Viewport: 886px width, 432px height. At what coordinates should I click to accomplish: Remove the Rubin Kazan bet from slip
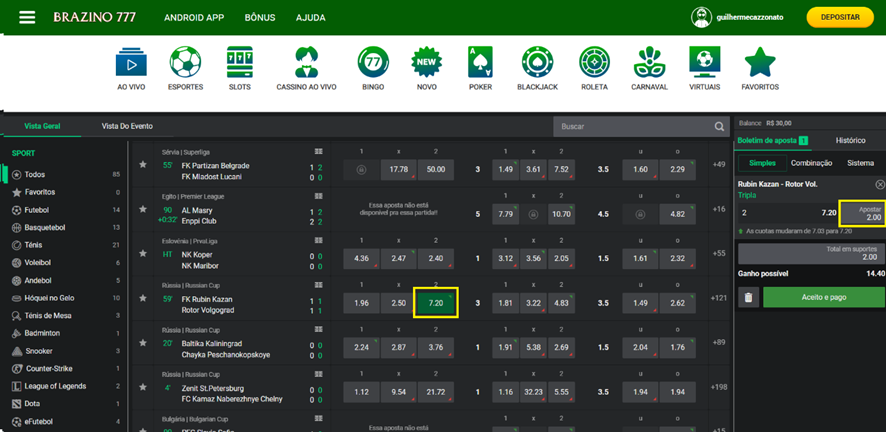coord(880,185)
